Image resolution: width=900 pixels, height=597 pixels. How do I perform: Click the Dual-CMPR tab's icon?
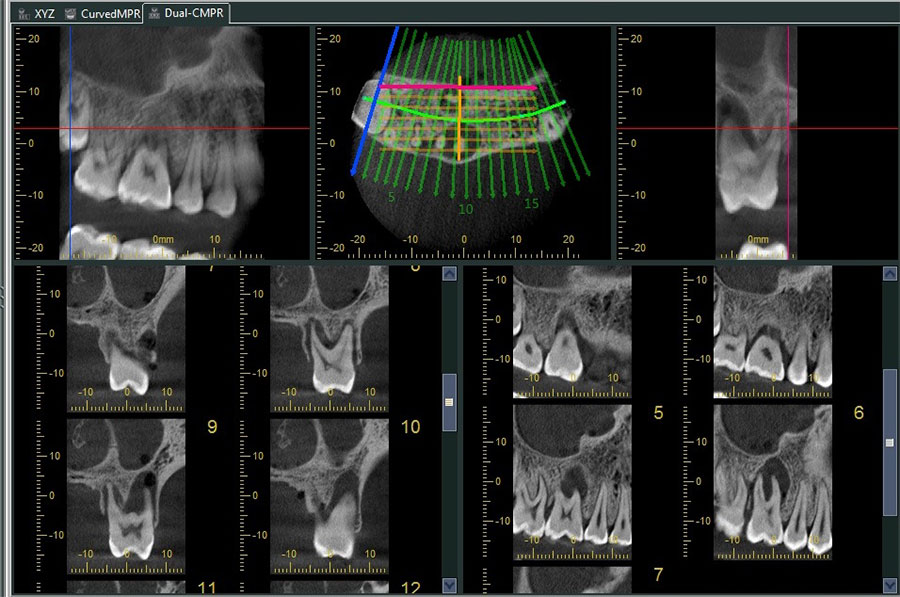click(x=154, y=14)
